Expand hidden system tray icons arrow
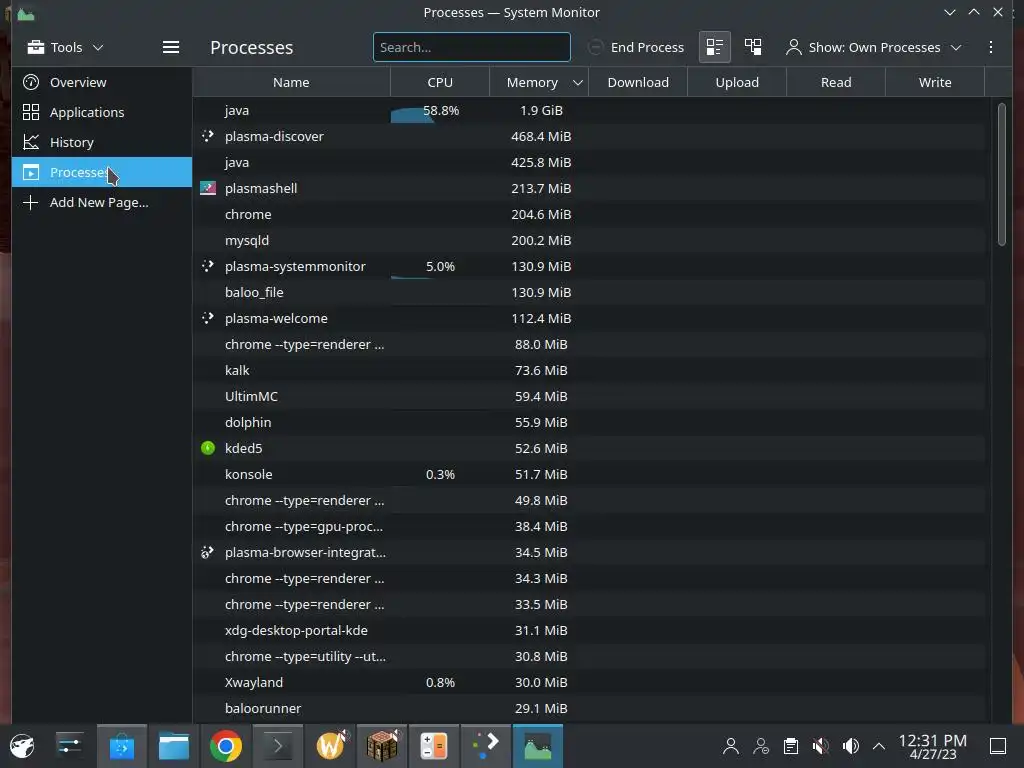Image resolution: width=1024 pixels, height=768 pixels. point(879,746)
